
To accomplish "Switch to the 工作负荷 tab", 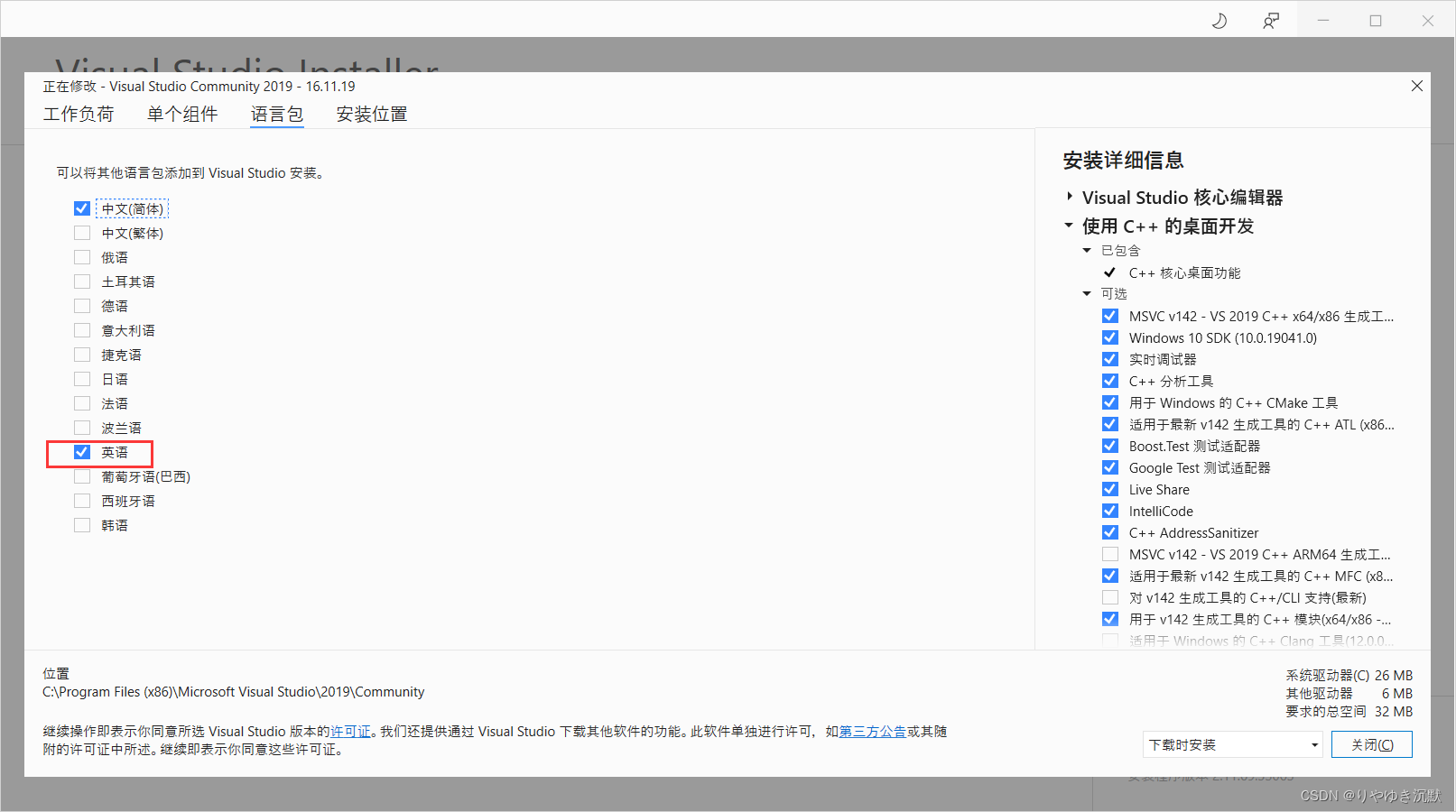I will (79, 115).
